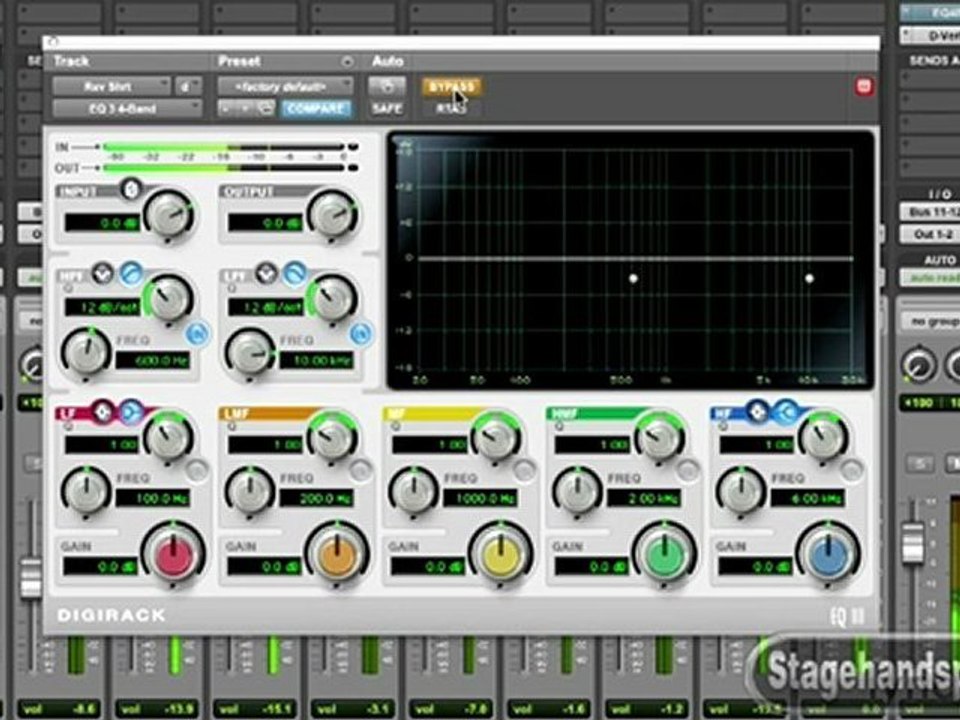Viewport: 960px width, 720px height.
Task: Click the OUT meter clip indicator
Action: (353, 168)
